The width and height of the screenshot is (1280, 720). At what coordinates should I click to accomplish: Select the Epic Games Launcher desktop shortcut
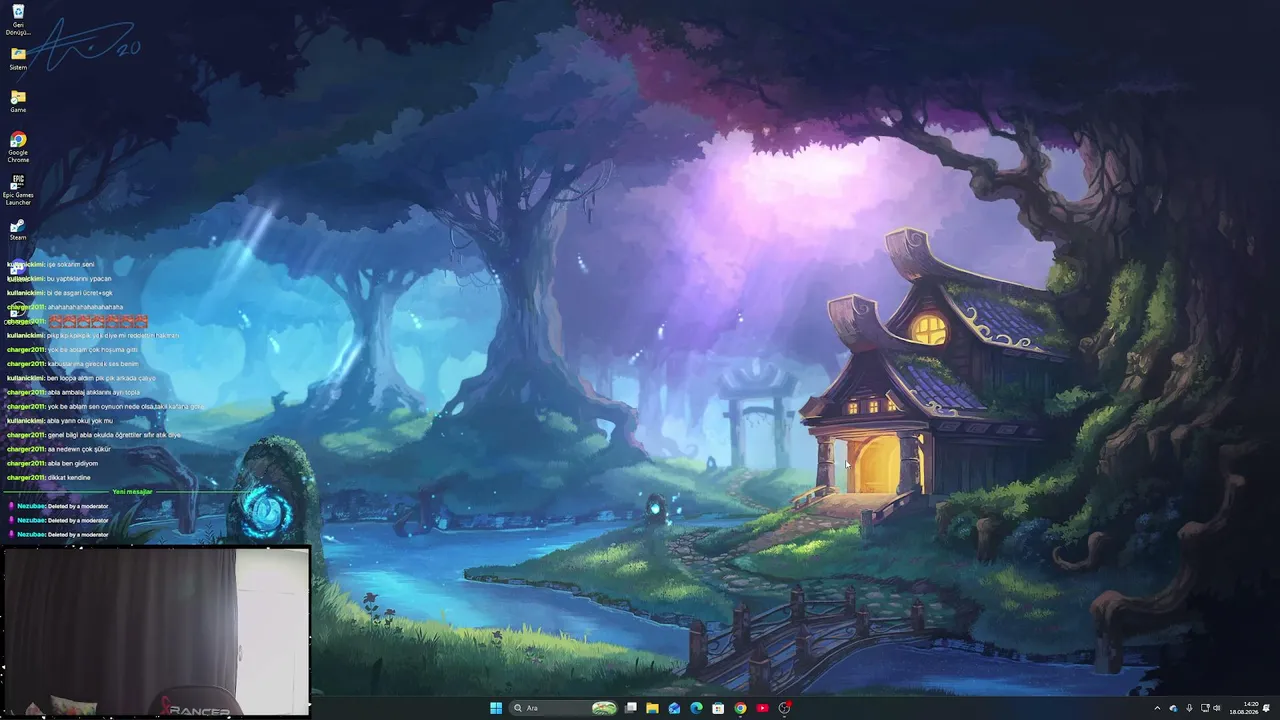click(18, 190)
